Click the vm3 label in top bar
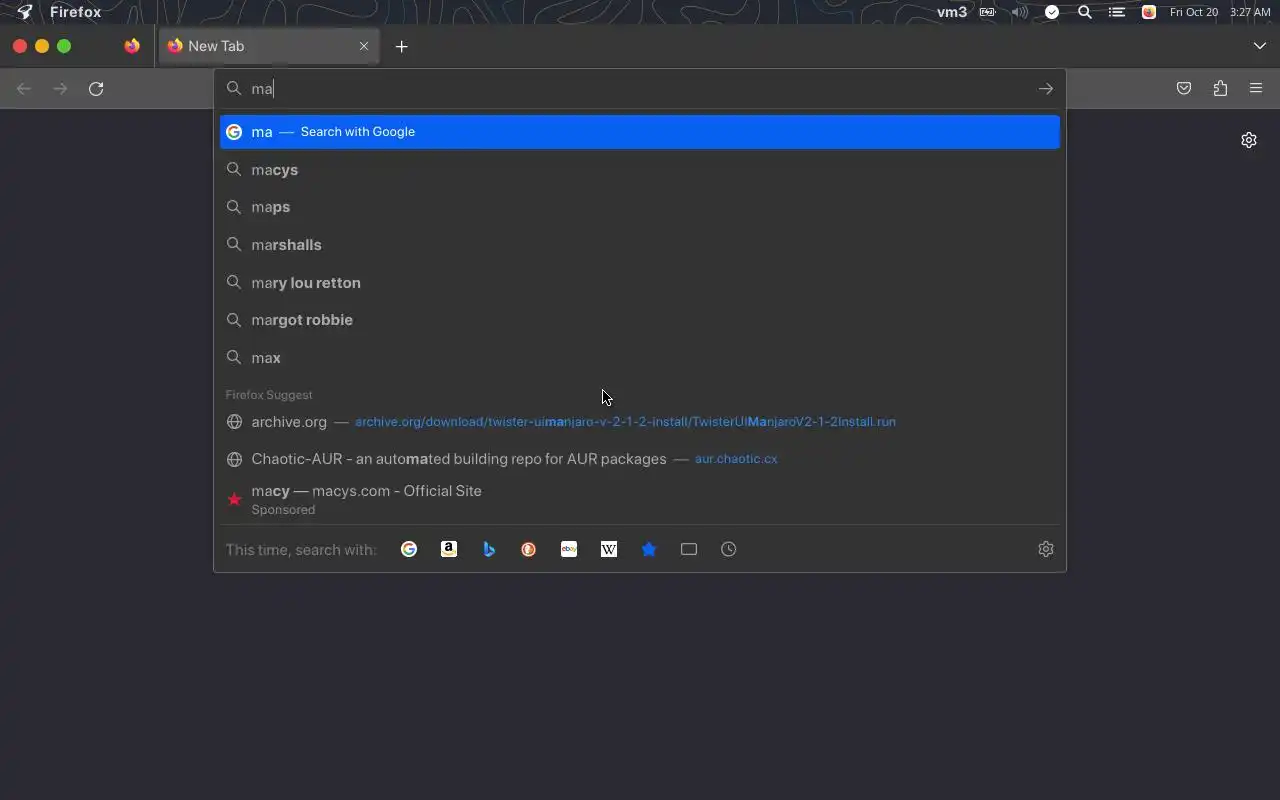Screen dimensions: 1280x800 [952, 12]
